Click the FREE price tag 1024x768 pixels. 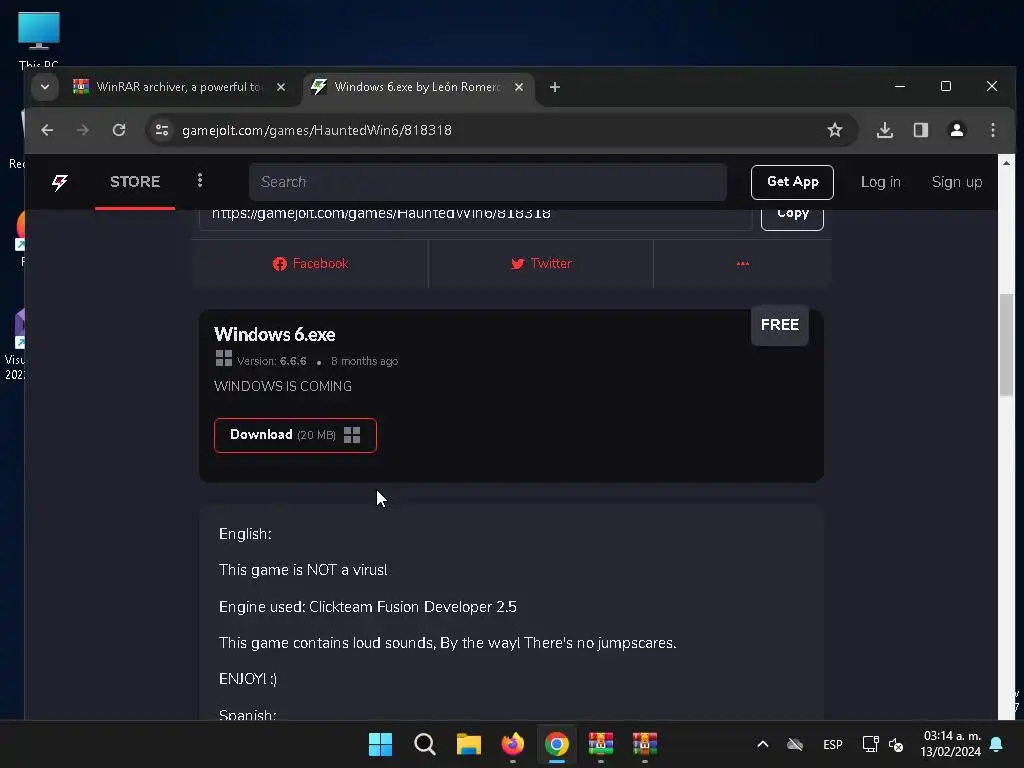click(779, 325)
